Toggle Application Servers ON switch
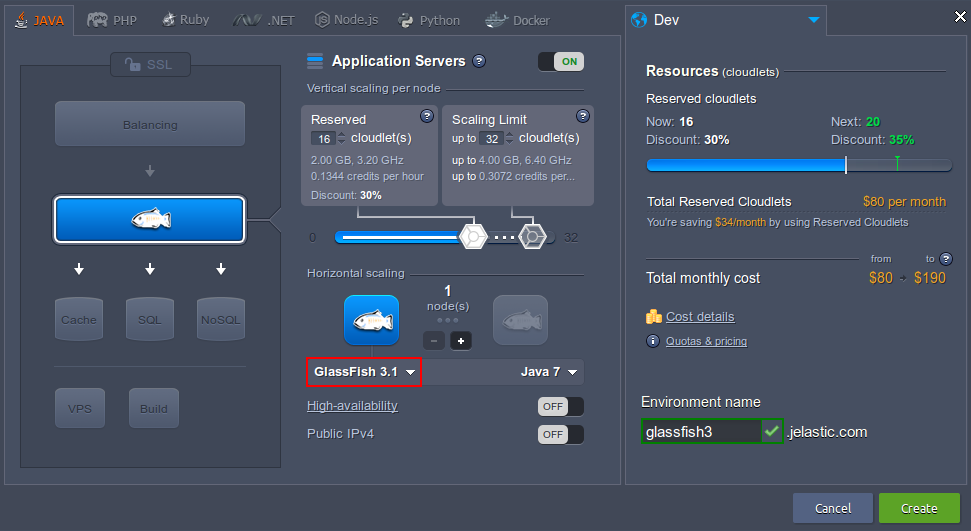Viewport: 971px width, 531px height. [x=561, y=61]
